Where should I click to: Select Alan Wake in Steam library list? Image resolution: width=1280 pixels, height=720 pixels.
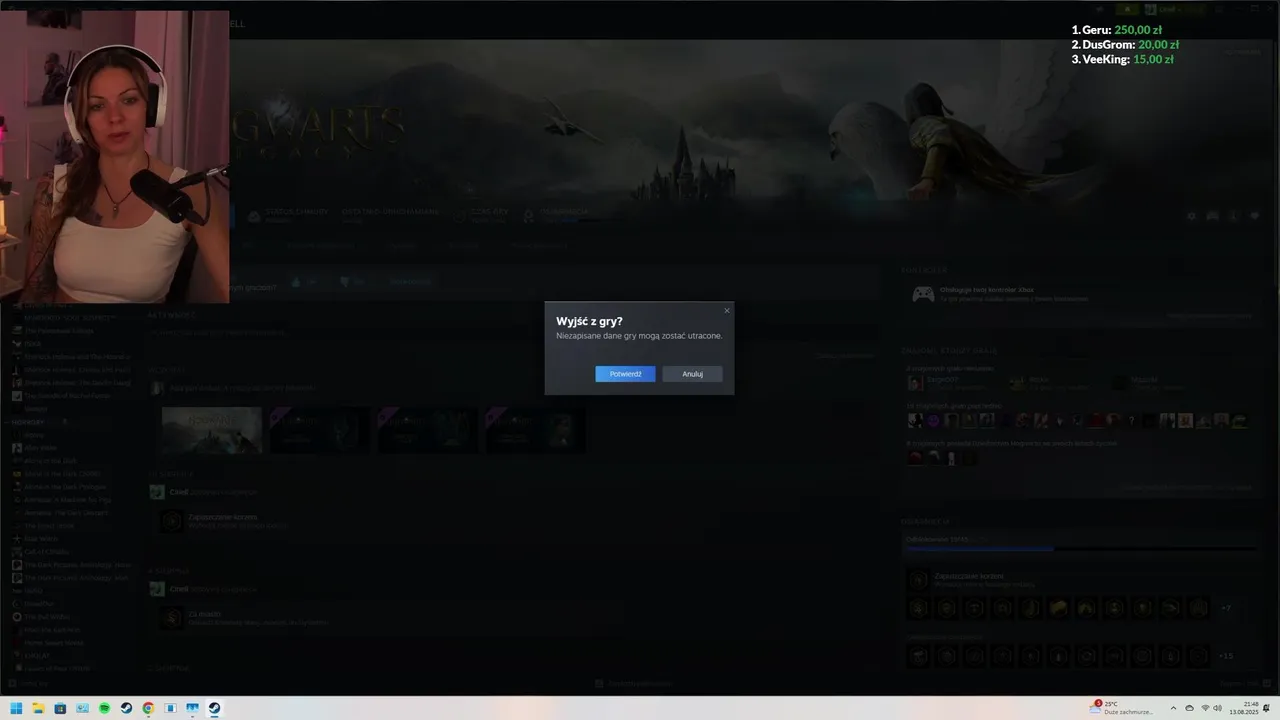(41, 448)
